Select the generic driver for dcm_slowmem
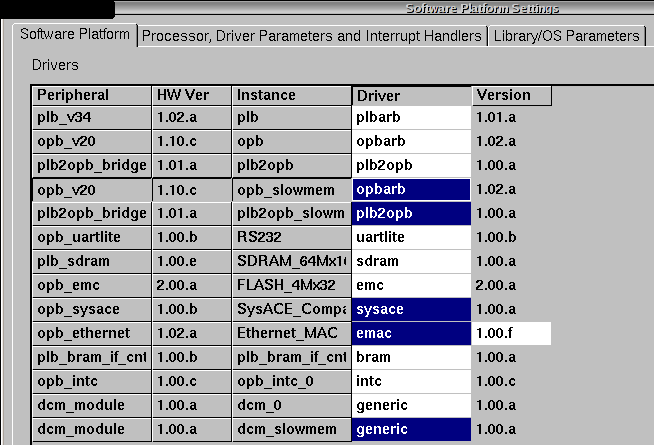The width and height of the screenshot is (654, 445). (x=411, y=429)
